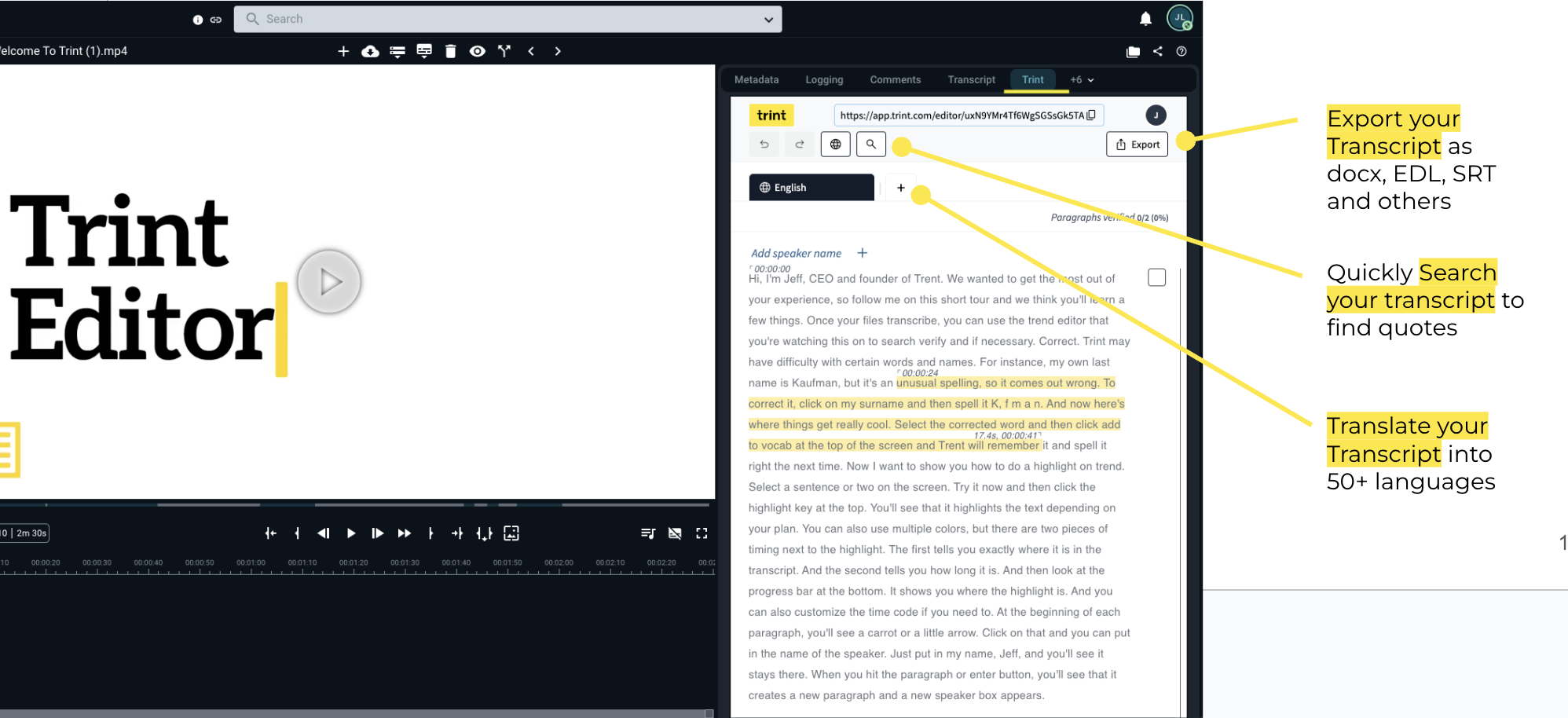The image size is (1568, 718).
Task: Click the J user badge in Trint panel
Action: click(x=1156, y=115)
